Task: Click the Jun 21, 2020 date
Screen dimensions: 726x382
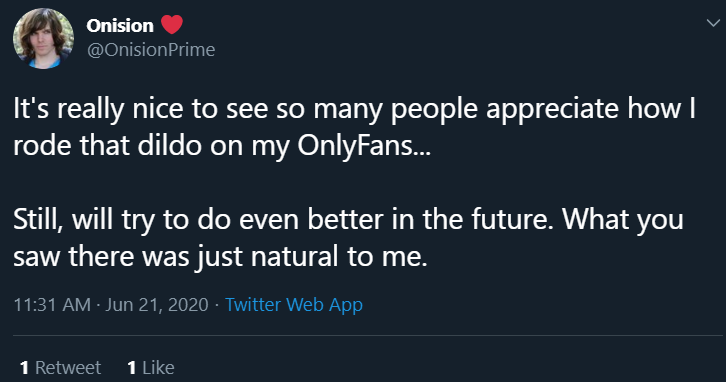Action: 157,305
